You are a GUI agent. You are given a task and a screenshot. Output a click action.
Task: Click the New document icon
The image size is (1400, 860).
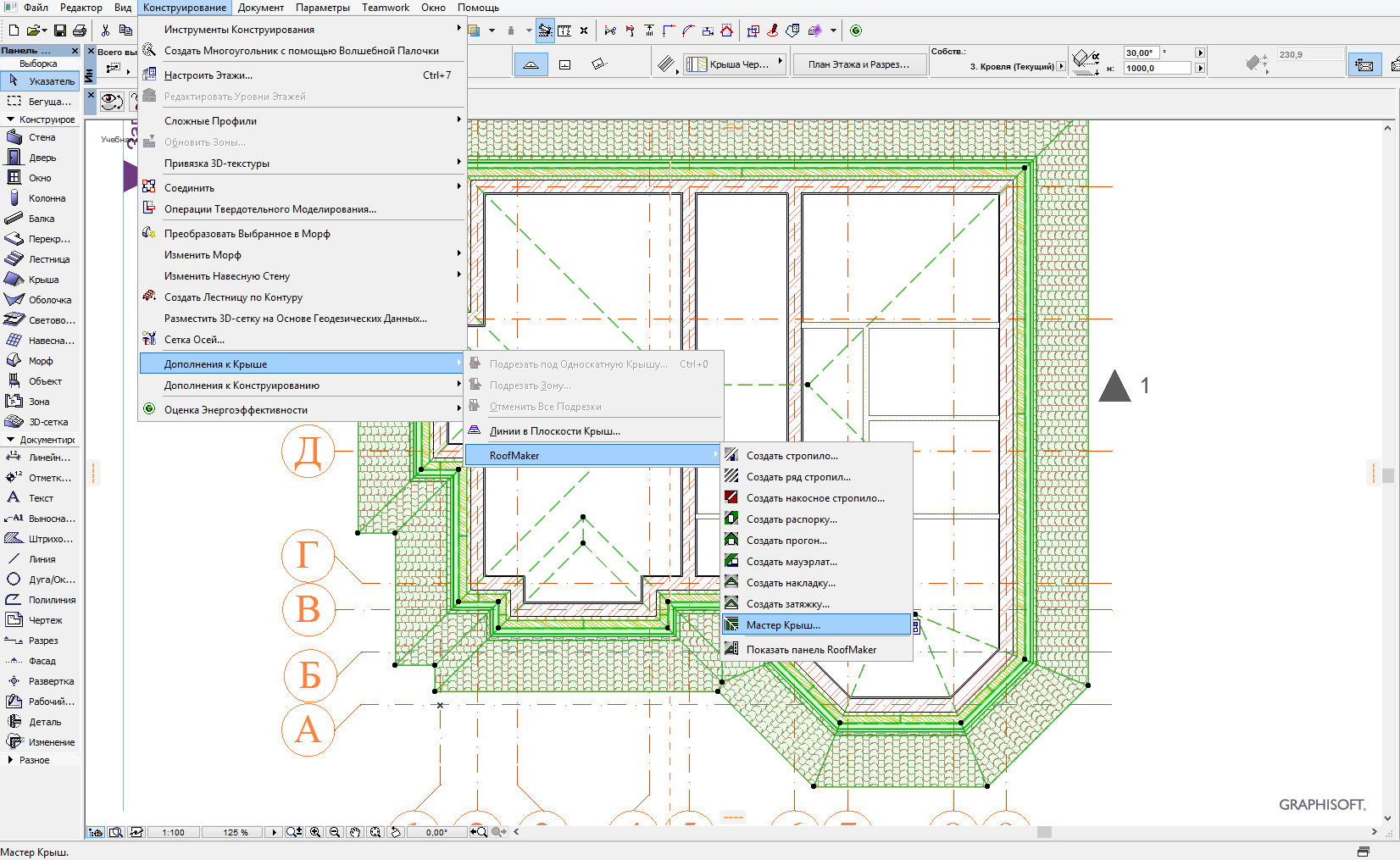coord(14,31)
